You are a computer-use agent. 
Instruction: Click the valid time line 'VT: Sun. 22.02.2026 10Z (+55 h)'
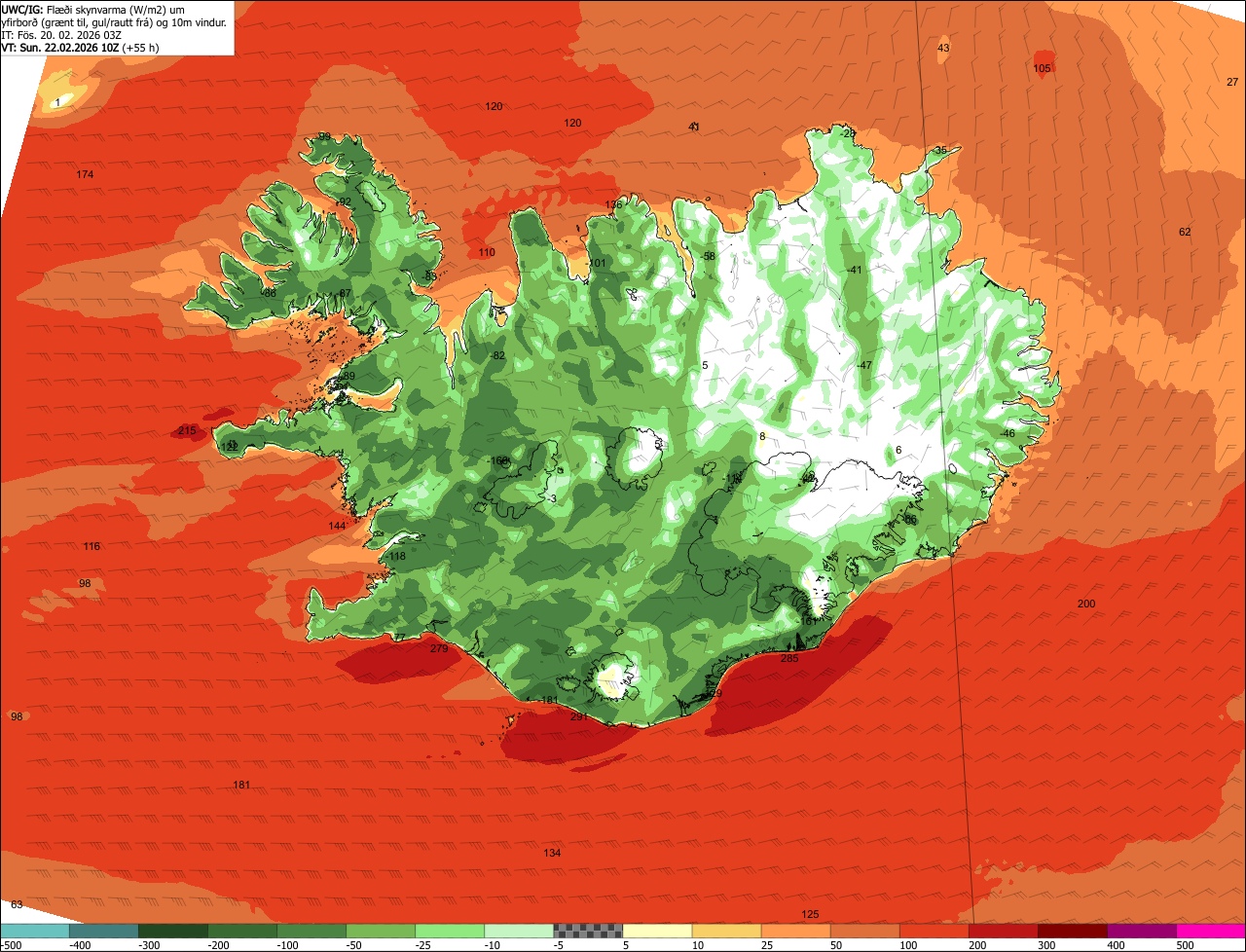pyautogui.click(x=81, y=47)
